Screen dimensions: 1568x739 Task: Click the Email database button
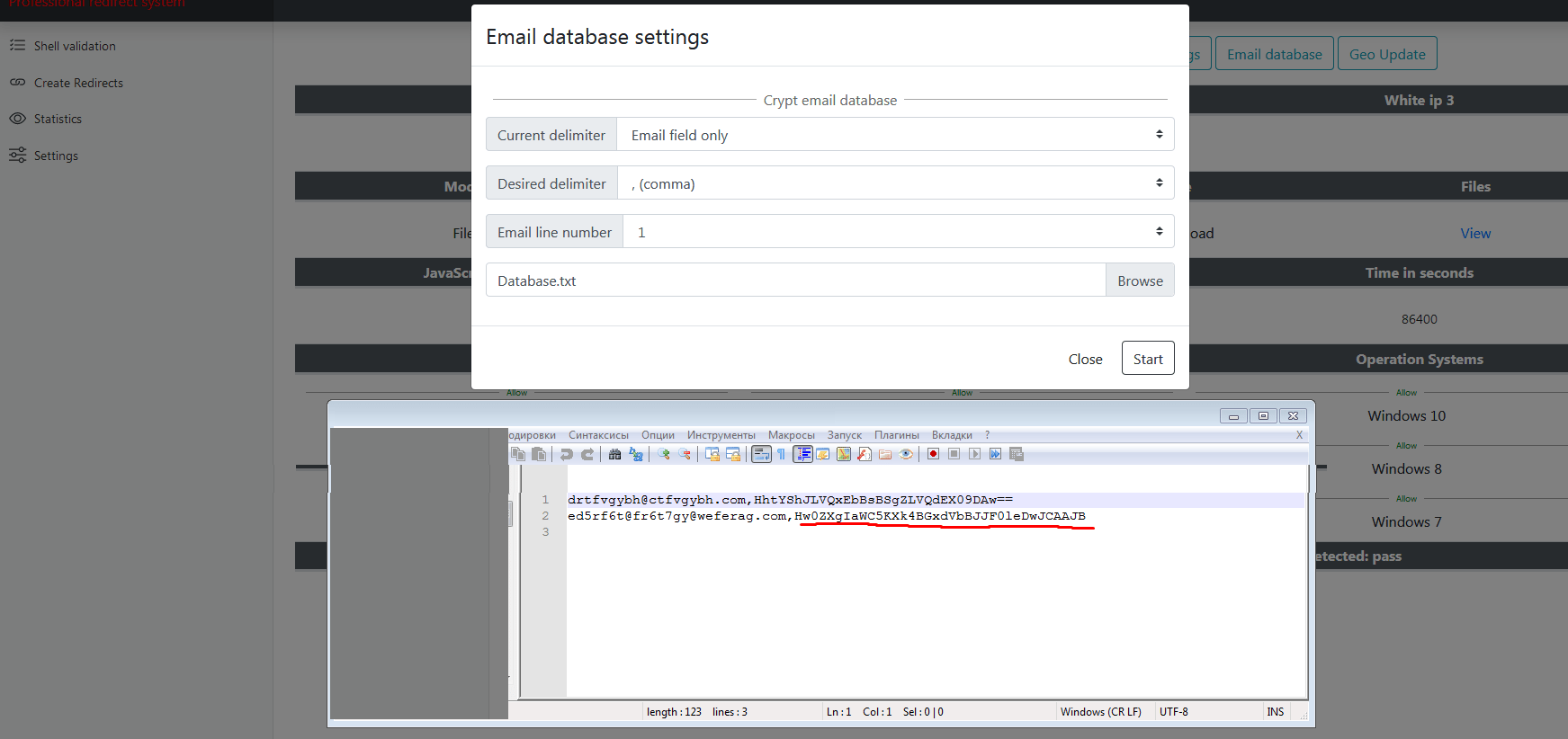[1274, 53]
